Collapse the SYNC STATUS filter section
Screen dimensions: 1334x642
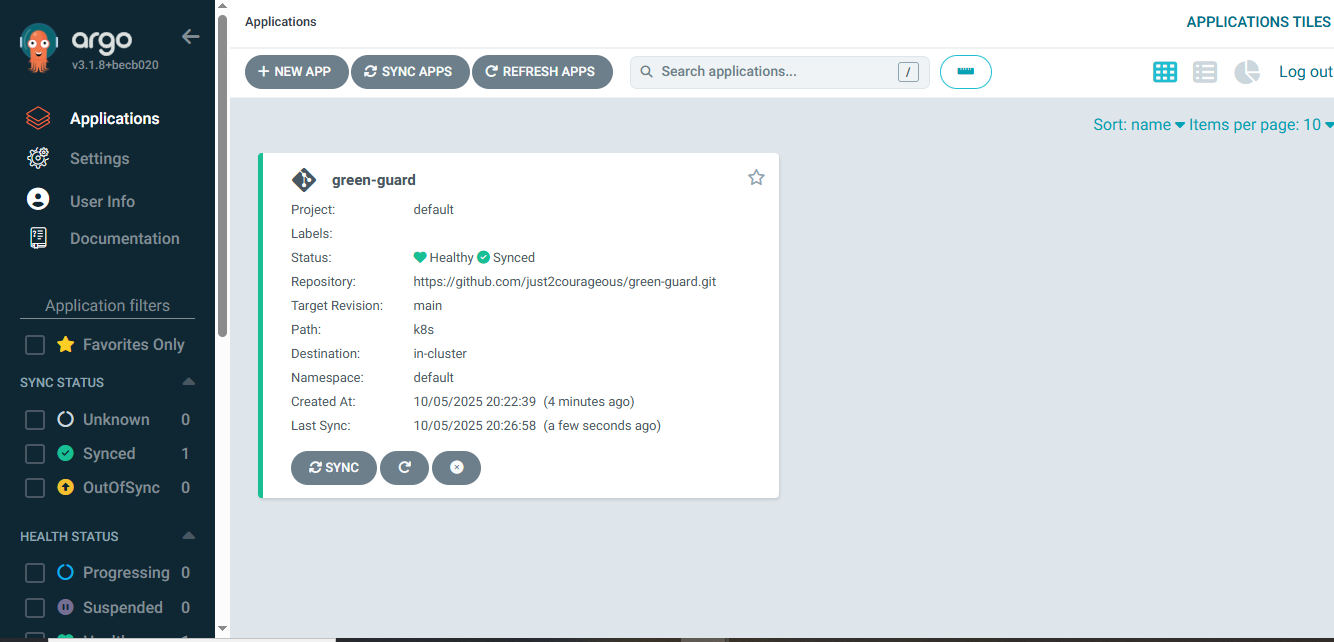(x=188, y=383)
